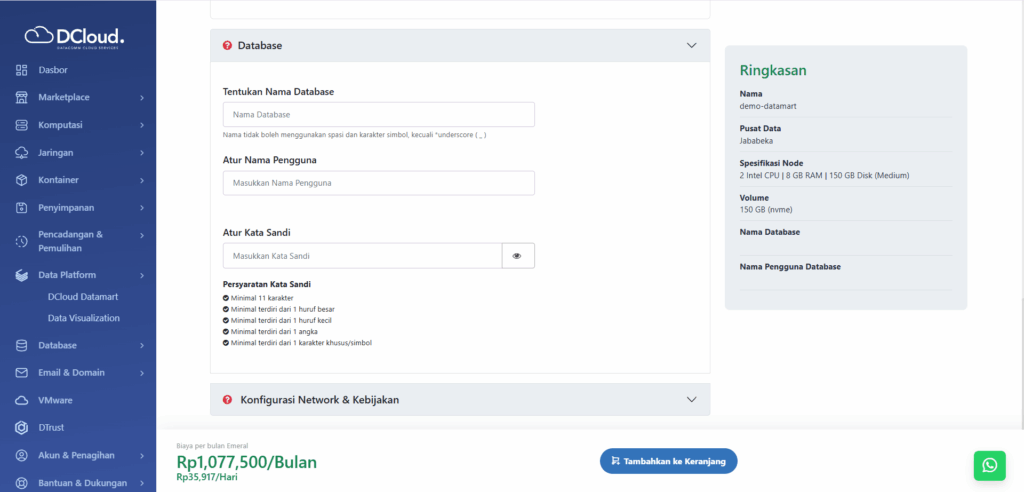Click the Kontainer box icon

click(x=22, y=180)
